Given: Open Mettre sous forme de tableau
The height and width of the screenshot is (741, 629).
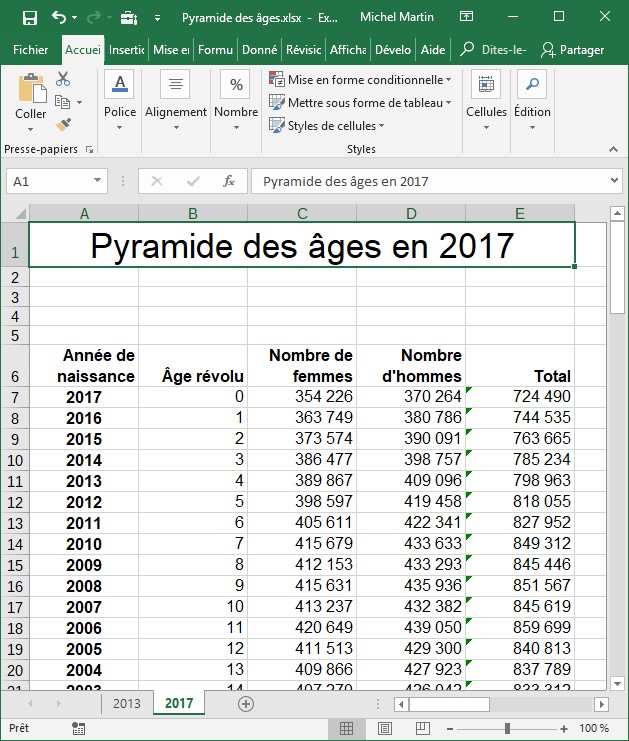Looking at the screenshot, I should click(360, 103).
